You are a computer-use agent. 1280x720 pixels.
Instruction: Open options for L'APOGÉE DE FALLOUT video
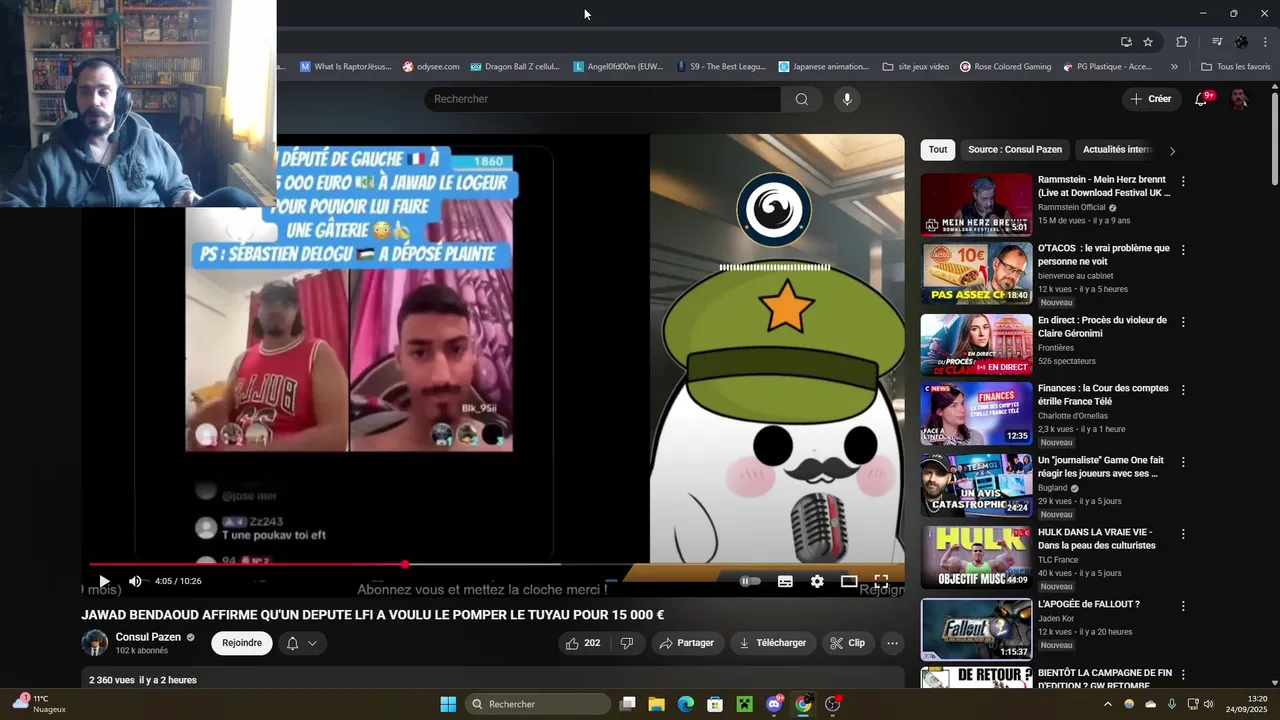pos(1183,606)
